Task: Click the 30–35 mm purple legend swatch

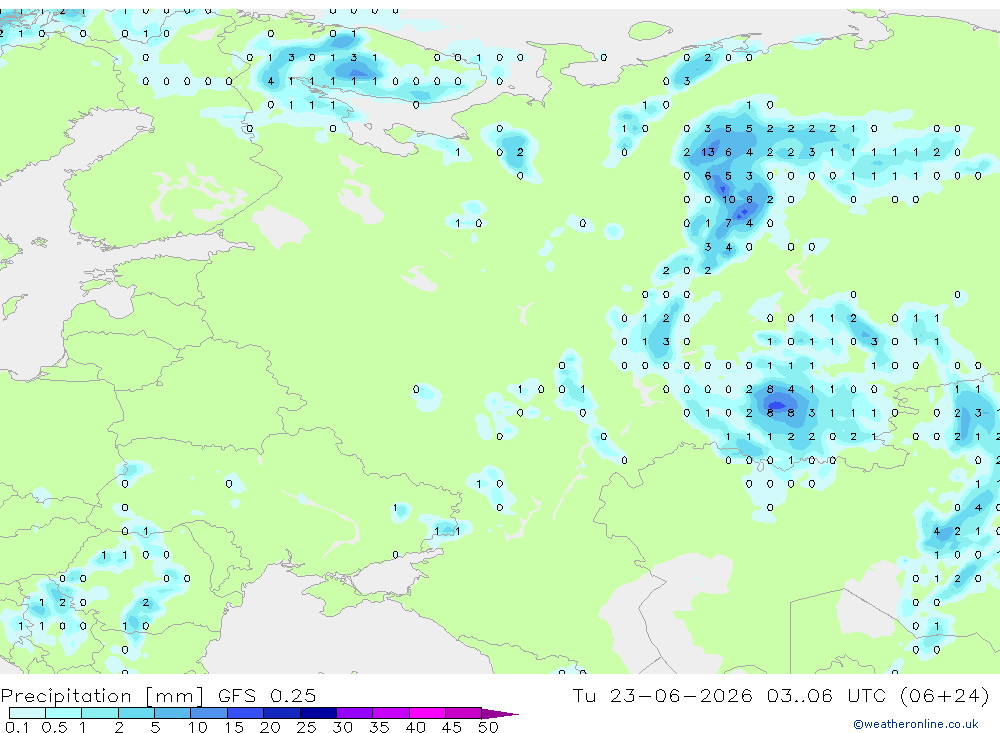Action: tap(355, 713)
